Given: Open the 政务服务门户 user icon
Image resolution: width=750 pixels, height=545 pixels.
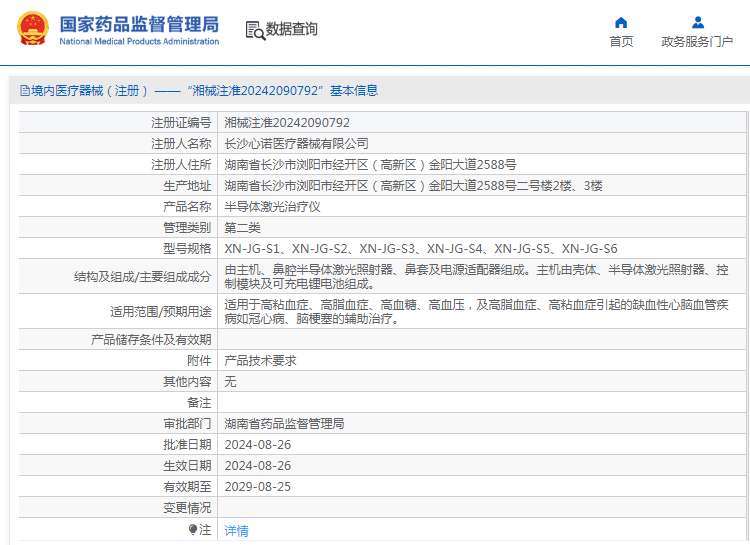Looking at the screenshot, I should 698,22.
